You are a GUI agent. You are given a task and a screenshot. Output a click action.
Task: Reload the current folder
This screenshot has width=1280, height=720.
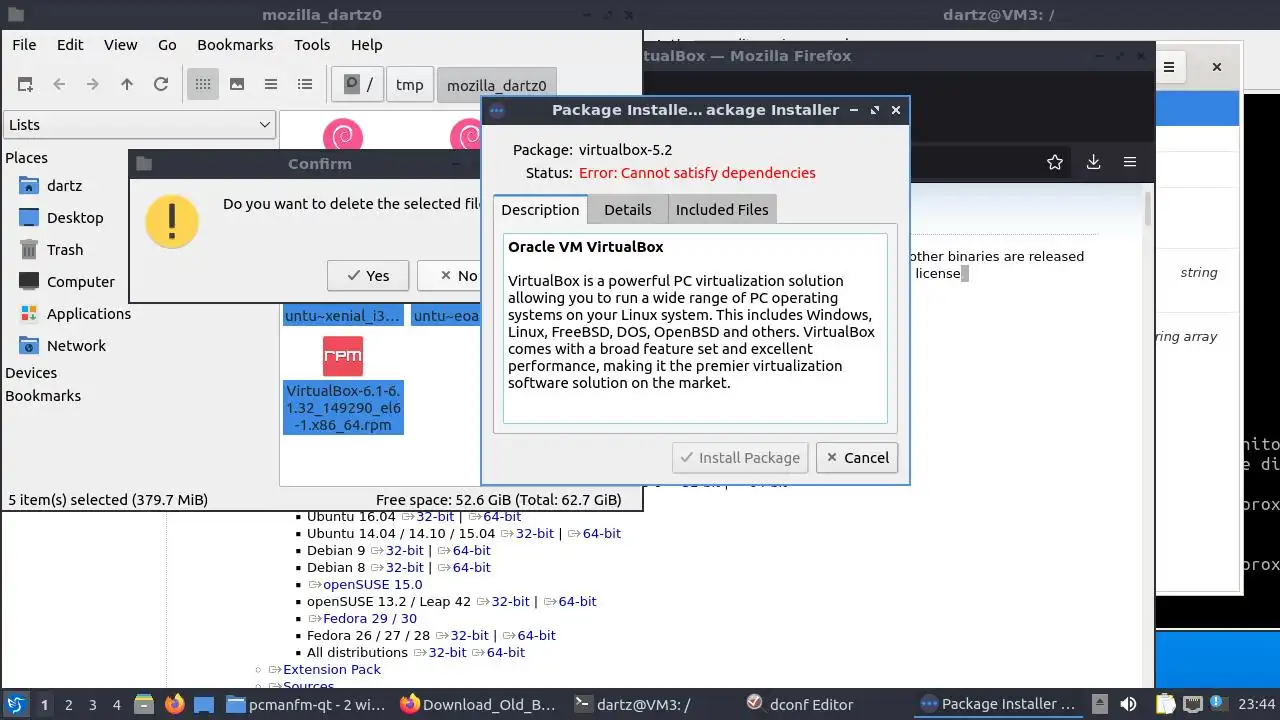point(161,85)
